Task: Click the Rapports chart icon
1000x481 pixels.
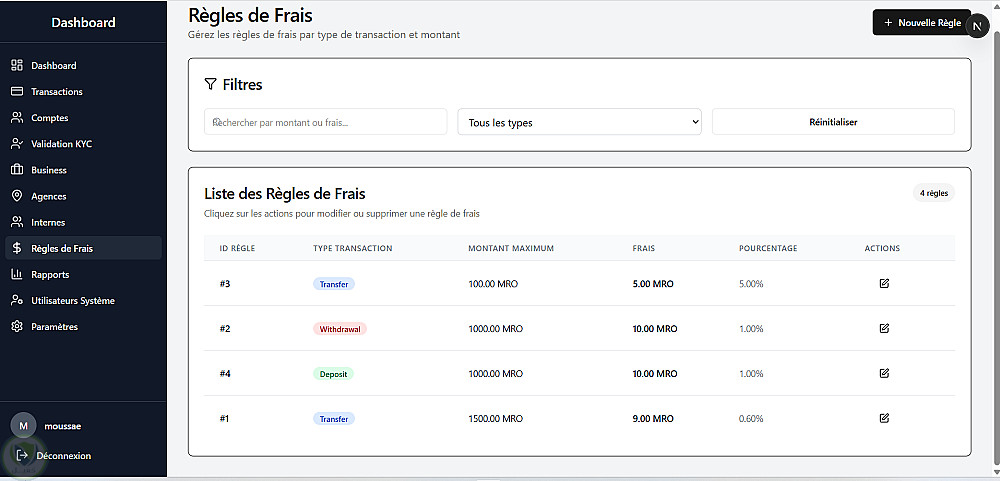Action: coord(17,274)
